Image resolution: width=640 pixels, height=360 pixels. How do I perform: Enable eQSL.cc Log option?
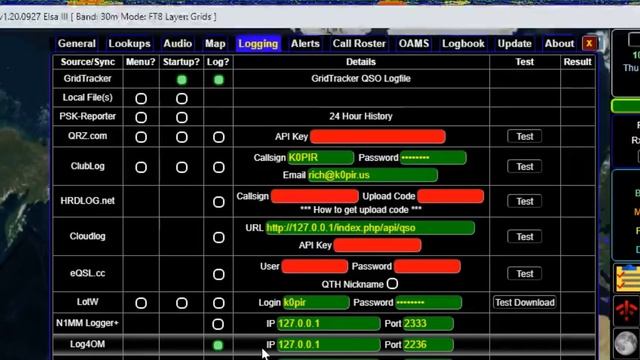(x=219, y=274)
